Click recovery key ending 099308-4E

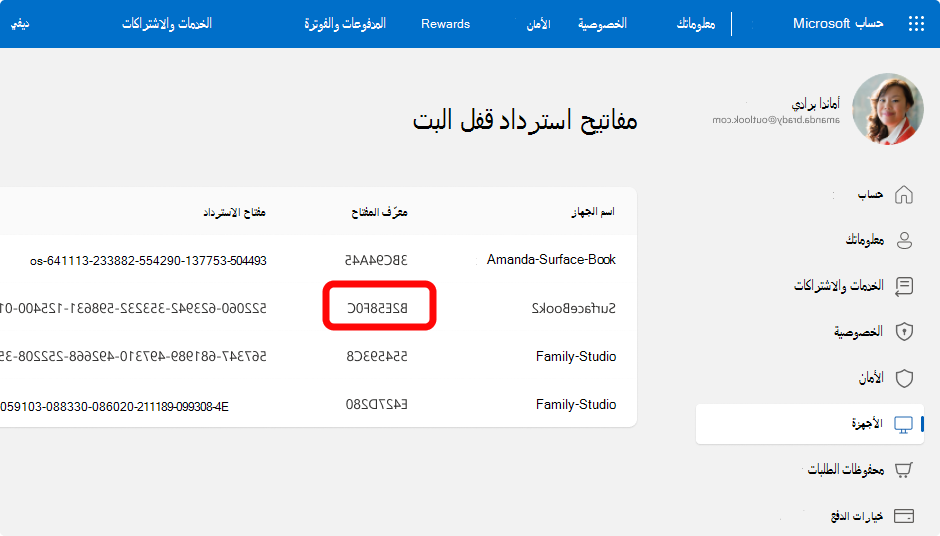point(115,406)
